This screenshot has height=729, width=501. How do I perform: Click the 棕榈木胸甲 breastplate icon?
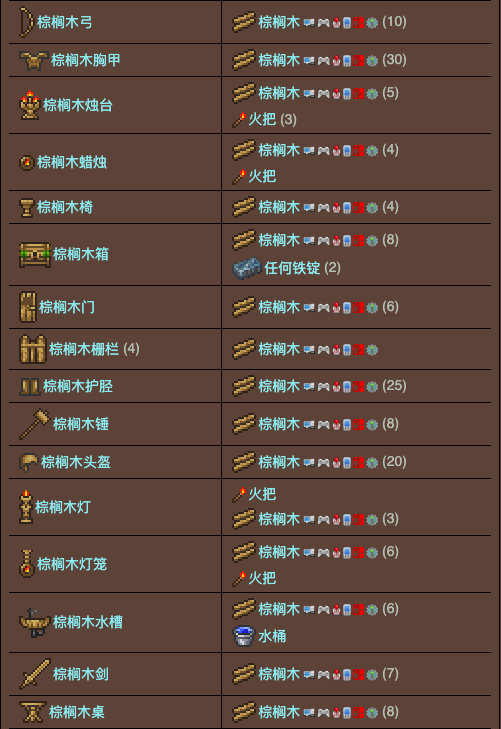33,60
